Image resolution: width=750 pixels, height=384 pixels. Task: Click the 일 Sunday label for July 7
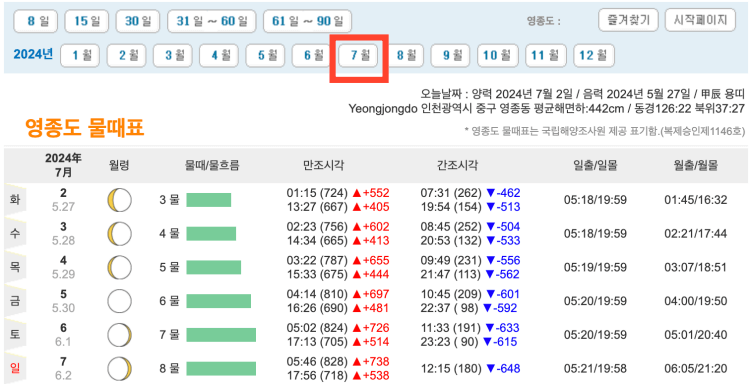point(15,368)
